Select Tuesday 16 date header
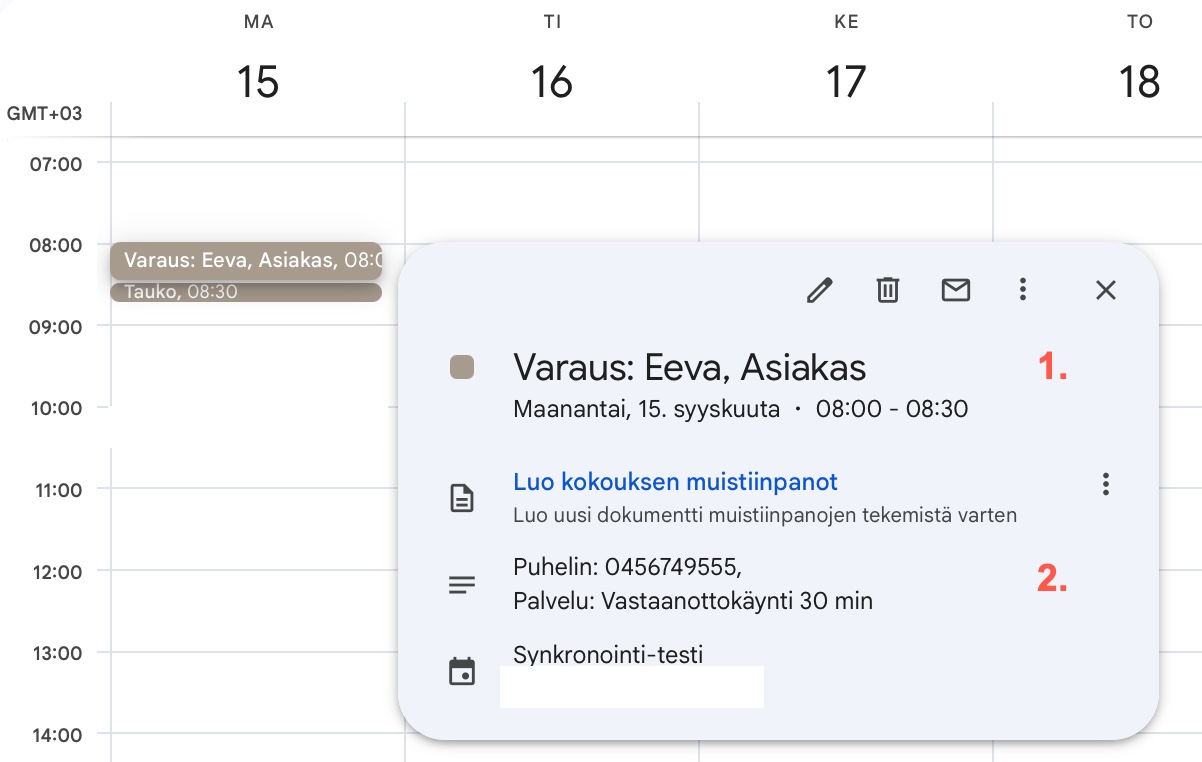This screenshot has width=1202, height=762. click(552, 81)
